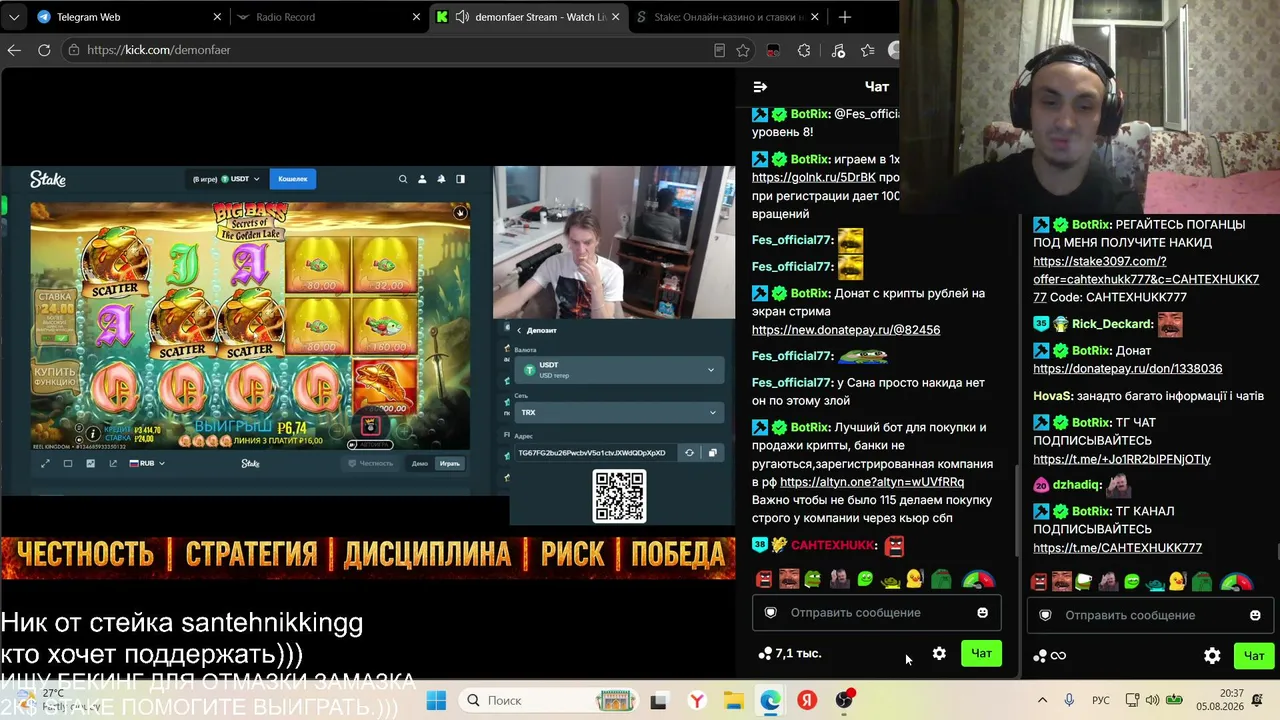Expand USDT balance dropdown in Stake header
1280x720 pixels.
click(226, 179)
